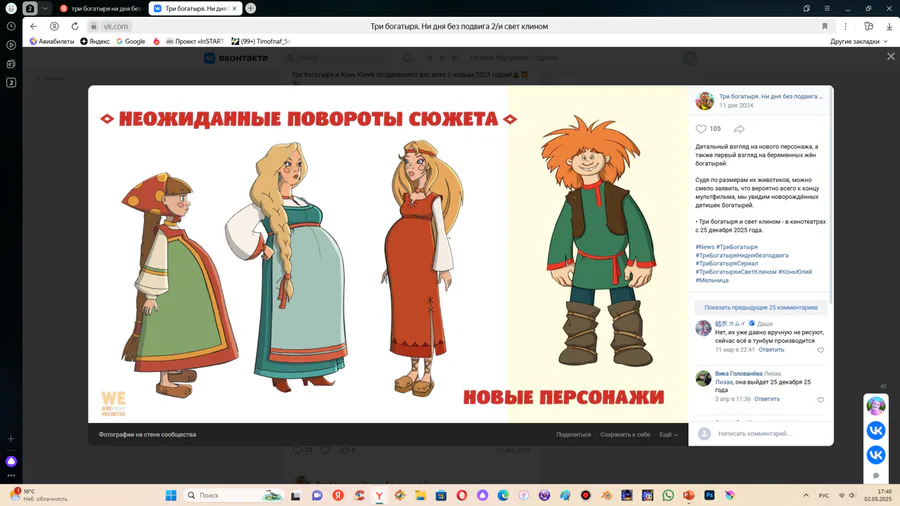Open Opera browser from taskbar
900x506 pixels.
click(461, 495)
